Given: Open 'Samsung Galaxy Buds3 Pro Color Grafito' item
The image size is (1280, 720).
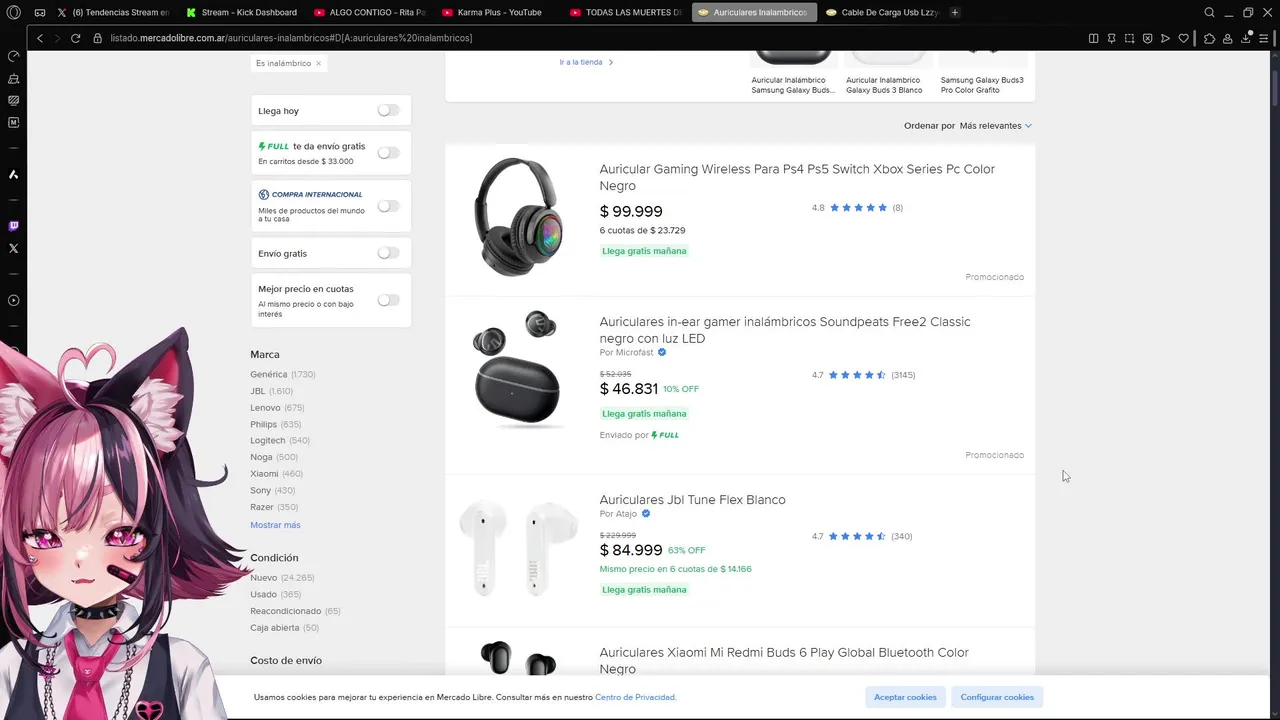Looking at the screenshot, I should pos(982,85).
